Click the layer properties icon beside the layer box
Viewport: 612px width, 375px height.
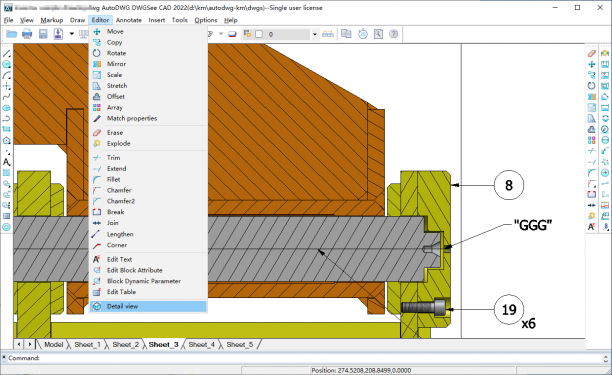247,34
